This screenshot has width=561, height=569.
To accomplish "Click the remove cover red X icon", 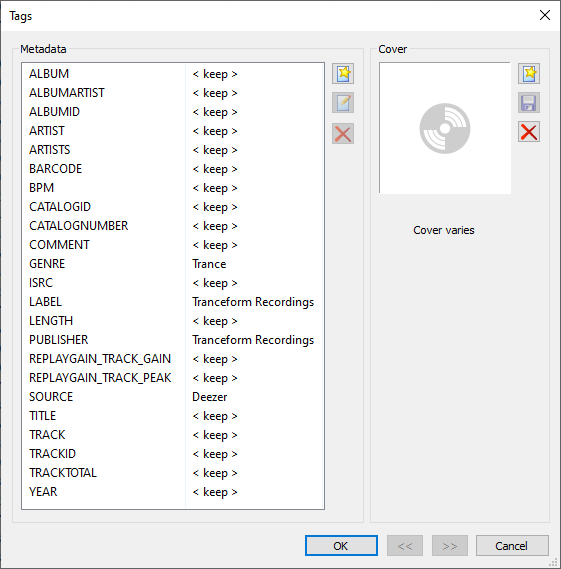I will [x=529, y=132].
